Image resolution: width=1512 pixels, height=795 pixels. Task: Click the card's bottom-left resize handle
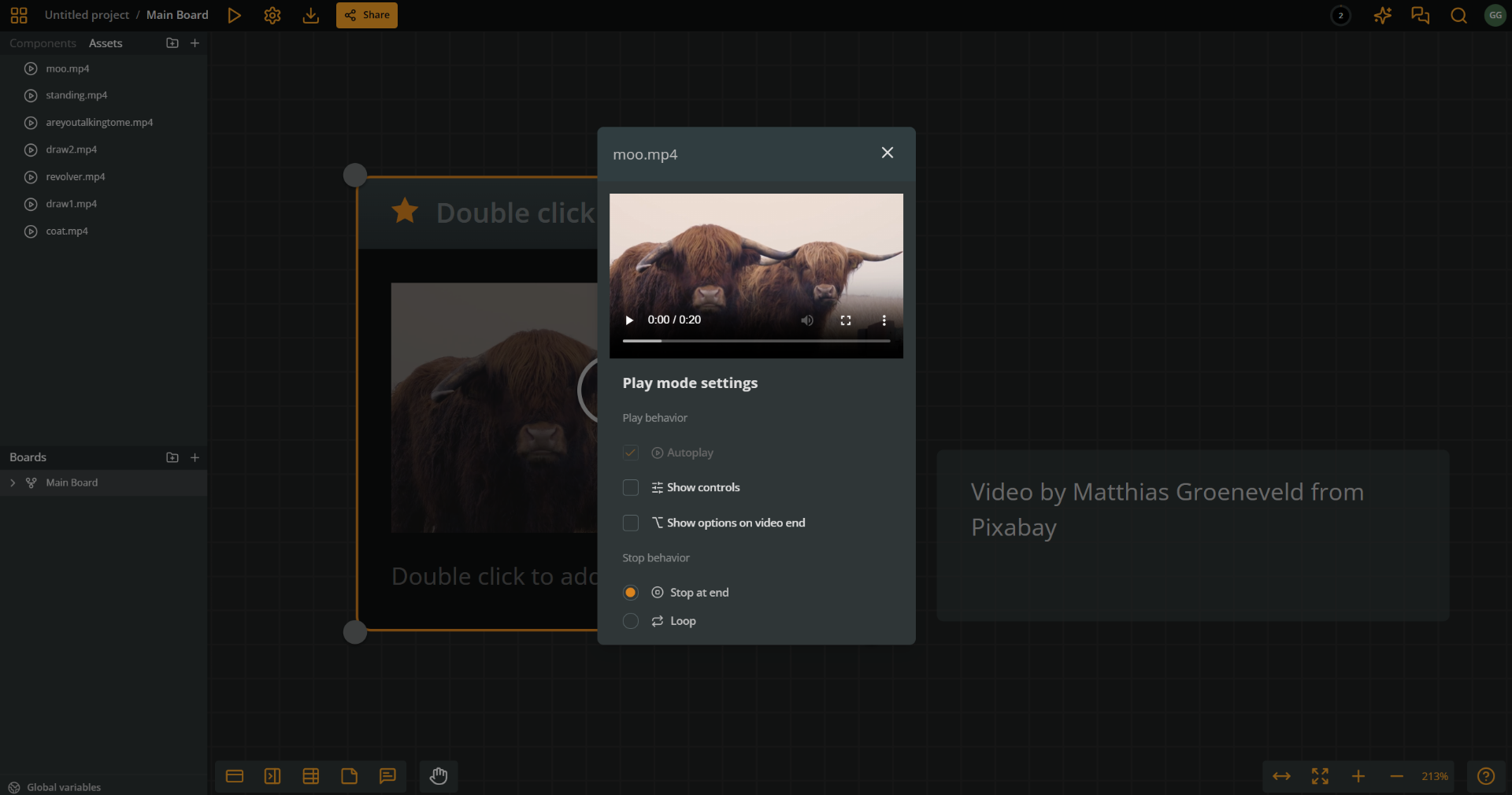point(355,632)
